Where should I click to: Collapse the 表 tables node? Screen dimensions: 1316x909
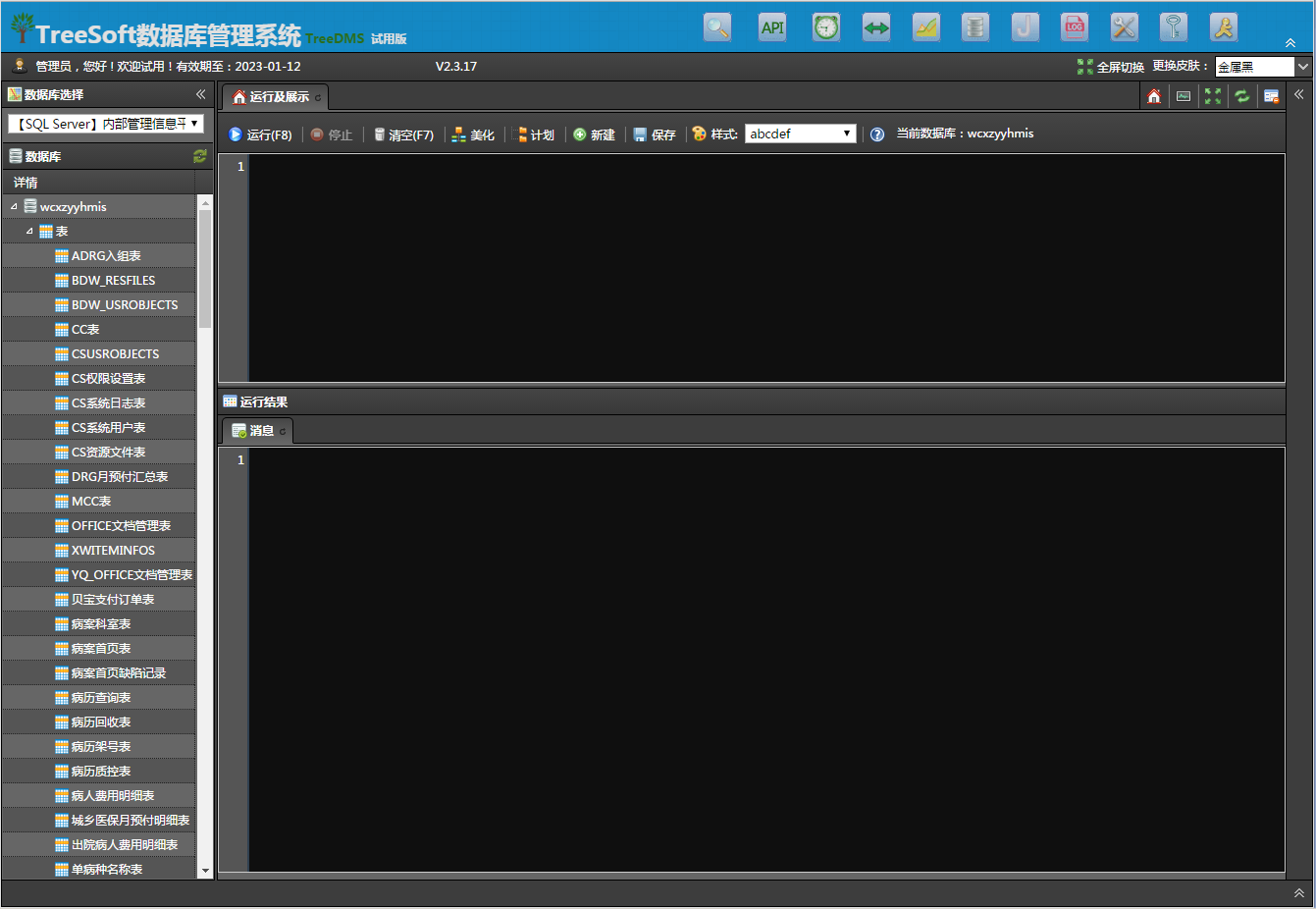point(29,232)
